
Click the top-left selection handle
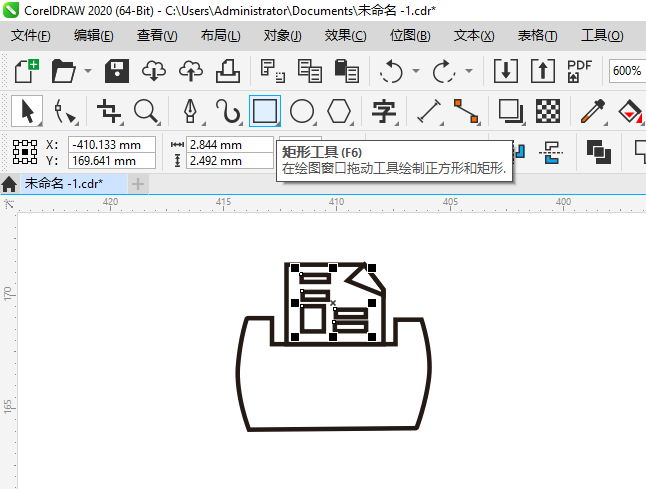pyautogui.click(x=295, y=268)
